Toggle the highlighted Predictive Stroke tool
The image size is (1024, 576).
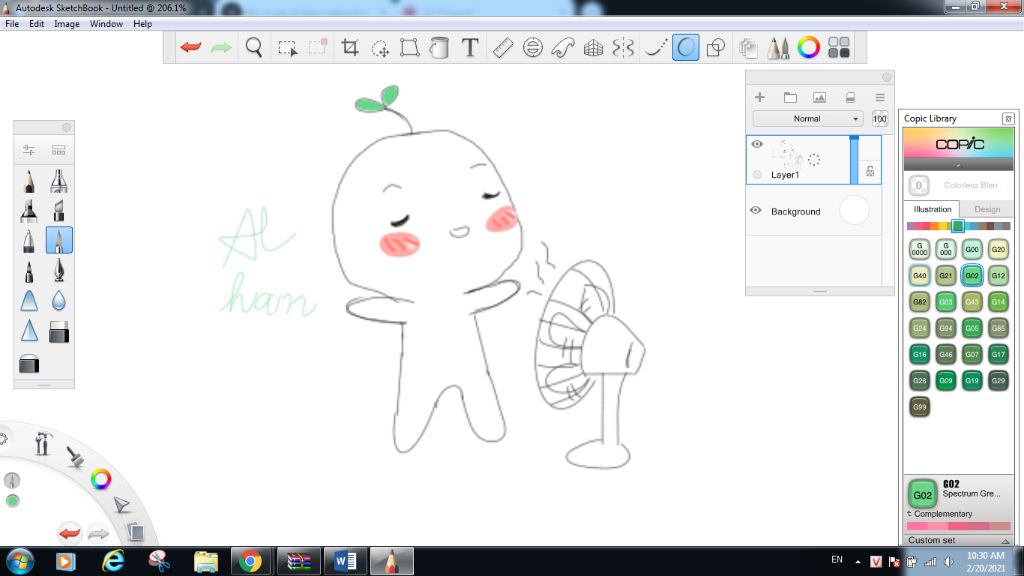click(686, 47)
